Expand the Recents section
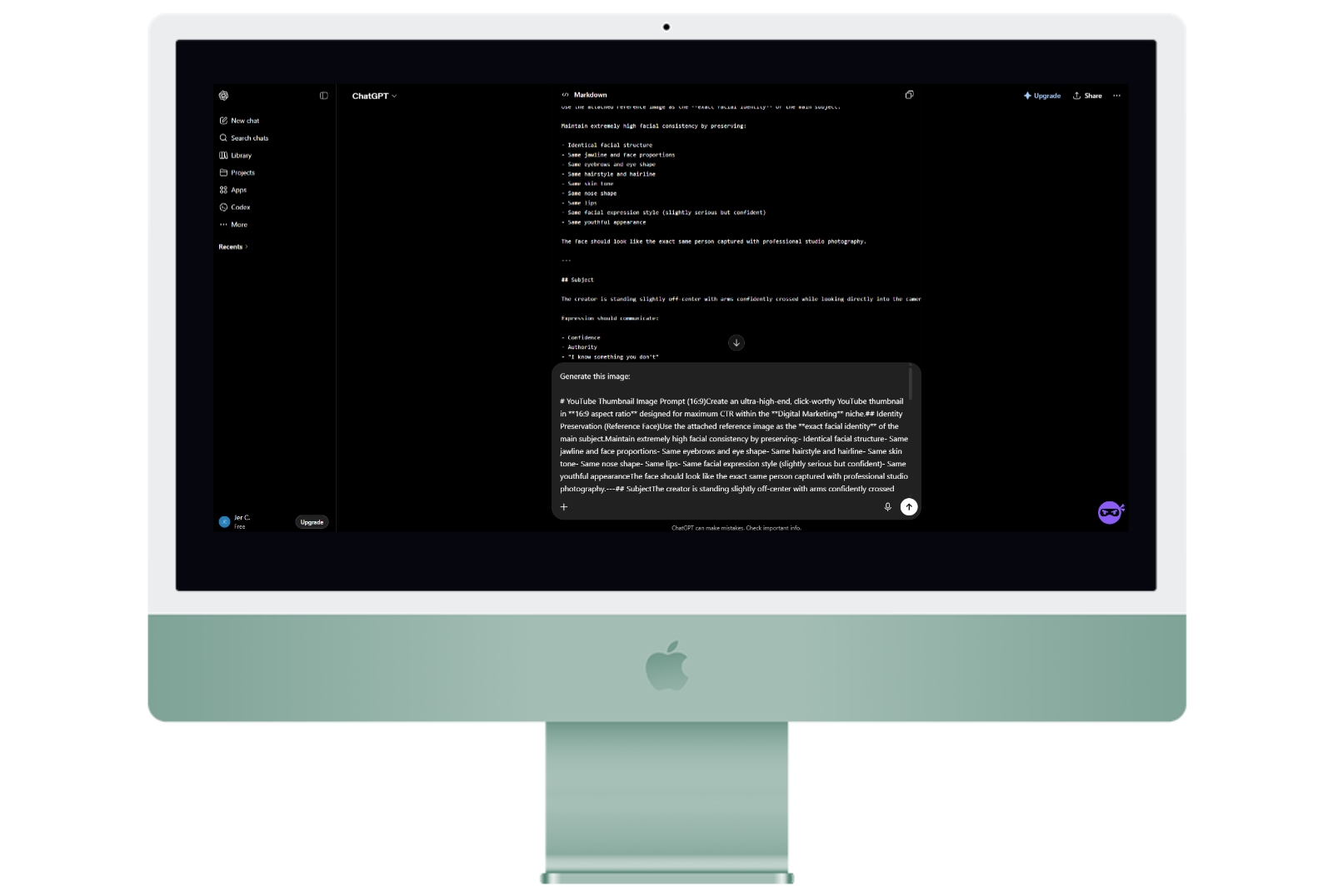This screenshot has width=1333, height=896. pos(233,247)
